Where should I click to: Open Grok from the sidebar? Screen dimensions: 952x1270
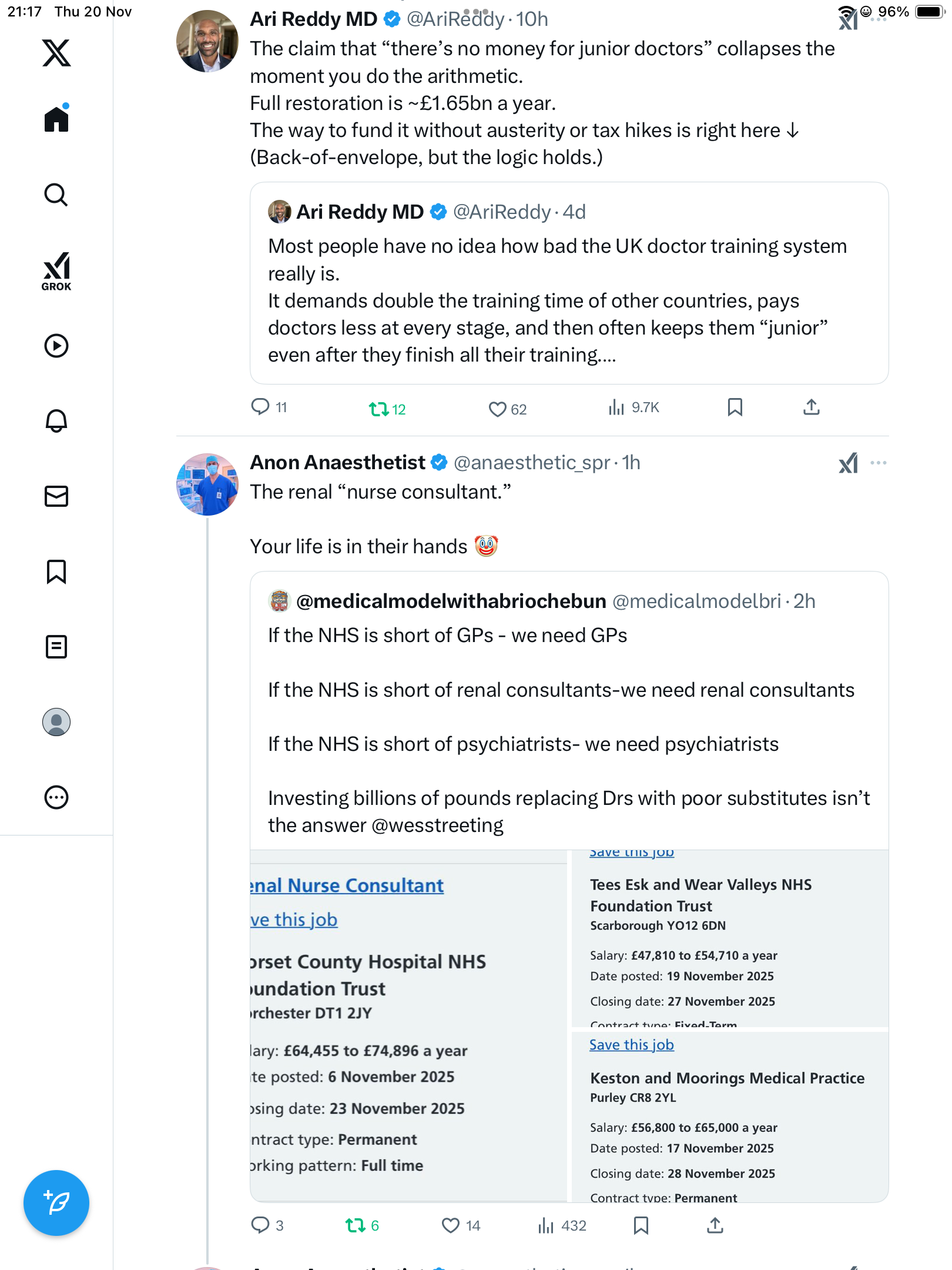click(x=56, y=271)
